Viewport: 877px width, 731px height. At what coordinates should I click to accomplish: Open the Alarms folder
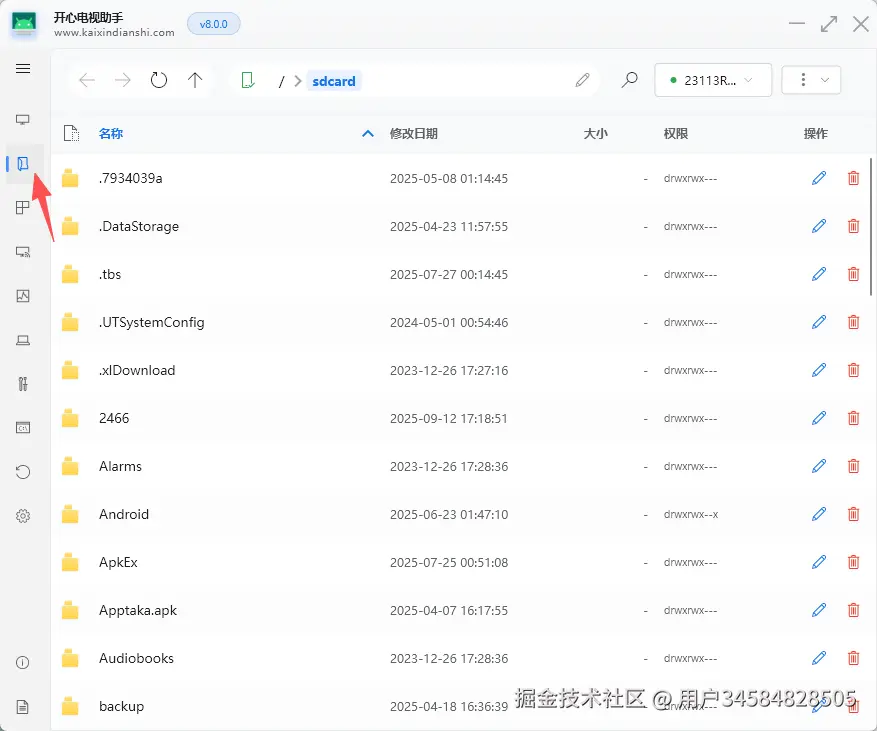pyautogui.click(x=120, y=466)
